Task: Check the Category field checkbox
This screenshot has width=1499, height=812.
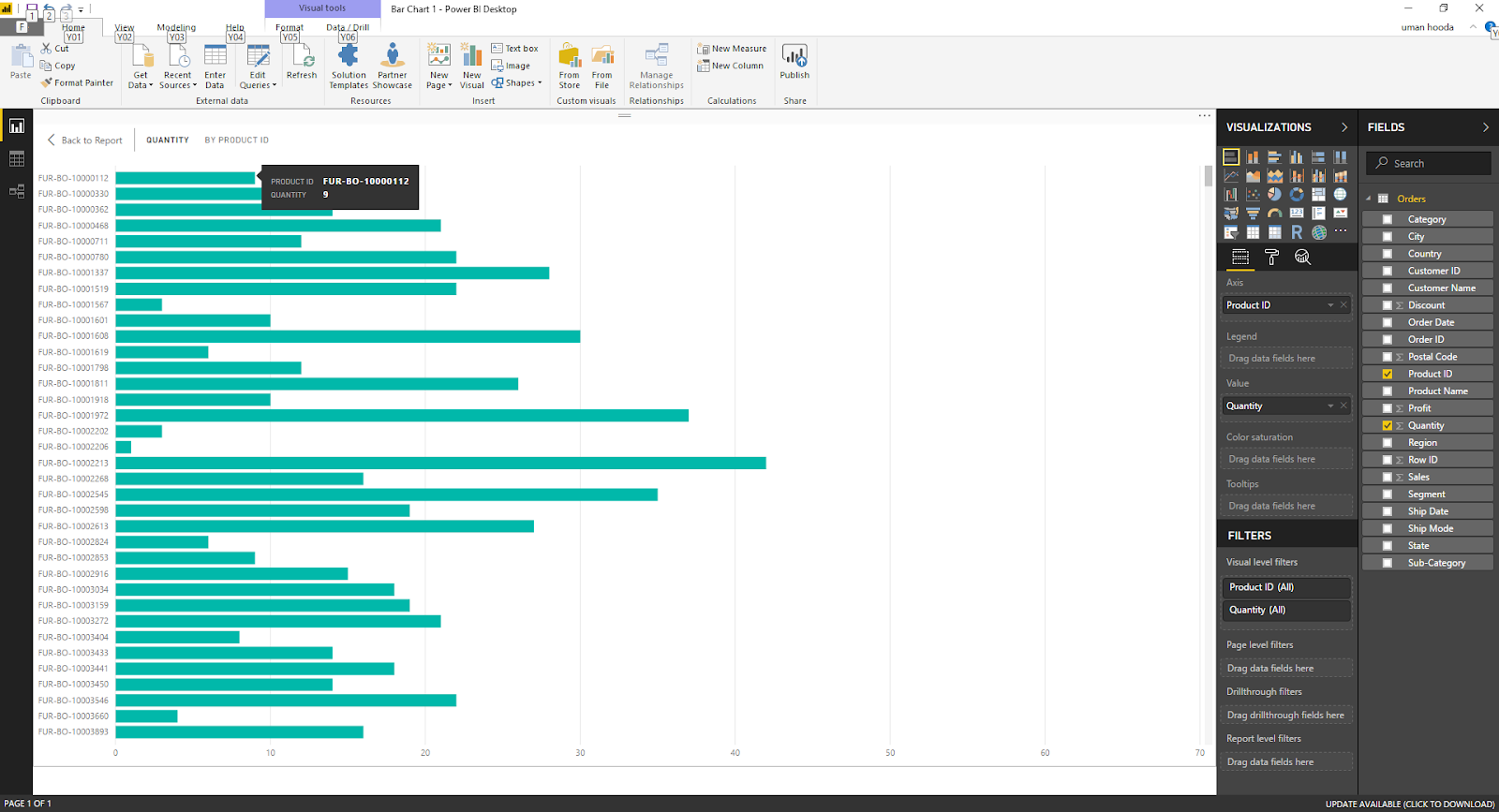Action: [x=1388, y=219]
